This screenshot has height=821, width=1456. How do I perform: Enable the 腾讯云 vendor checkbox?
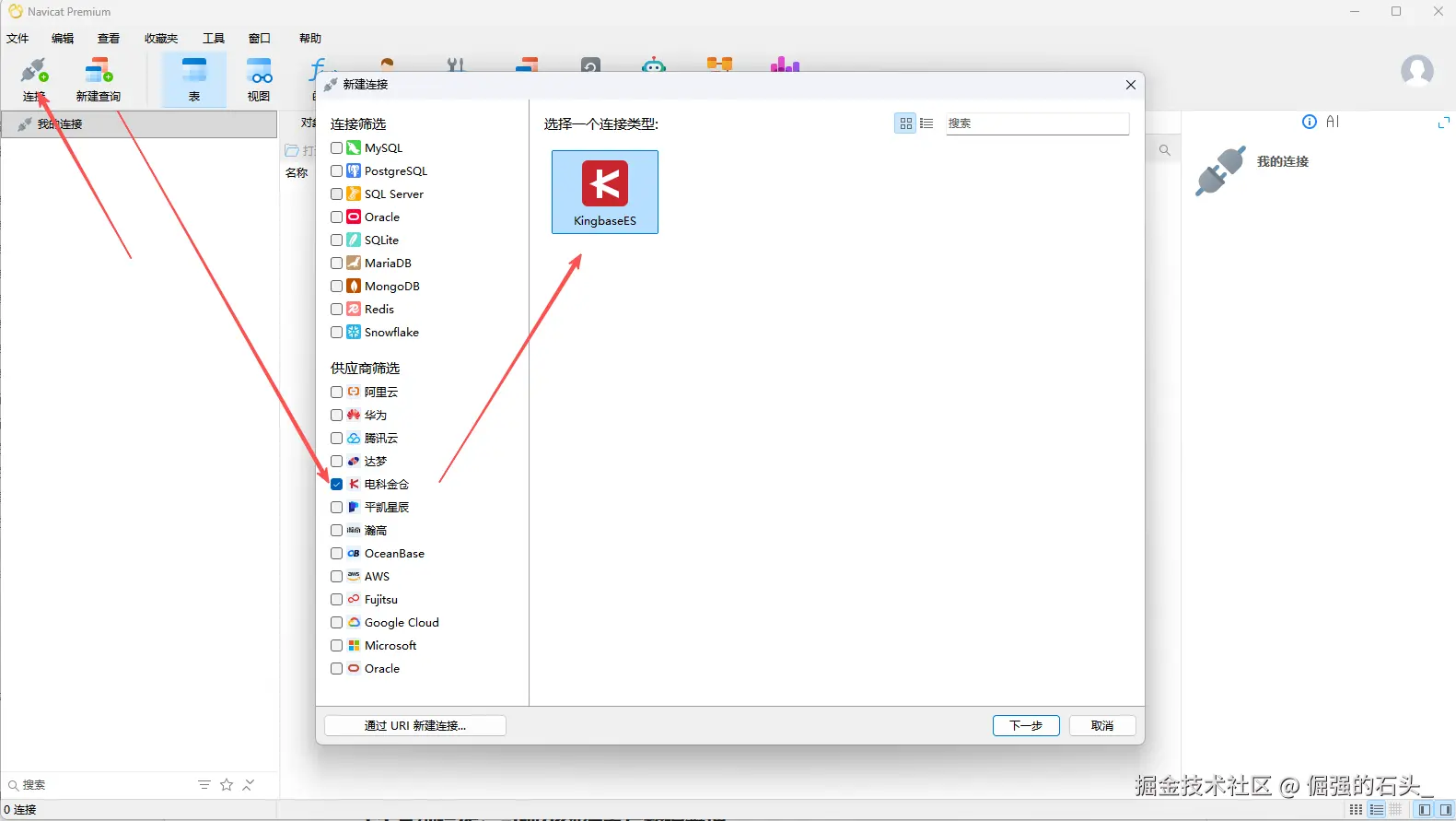[x=337, y=438]
